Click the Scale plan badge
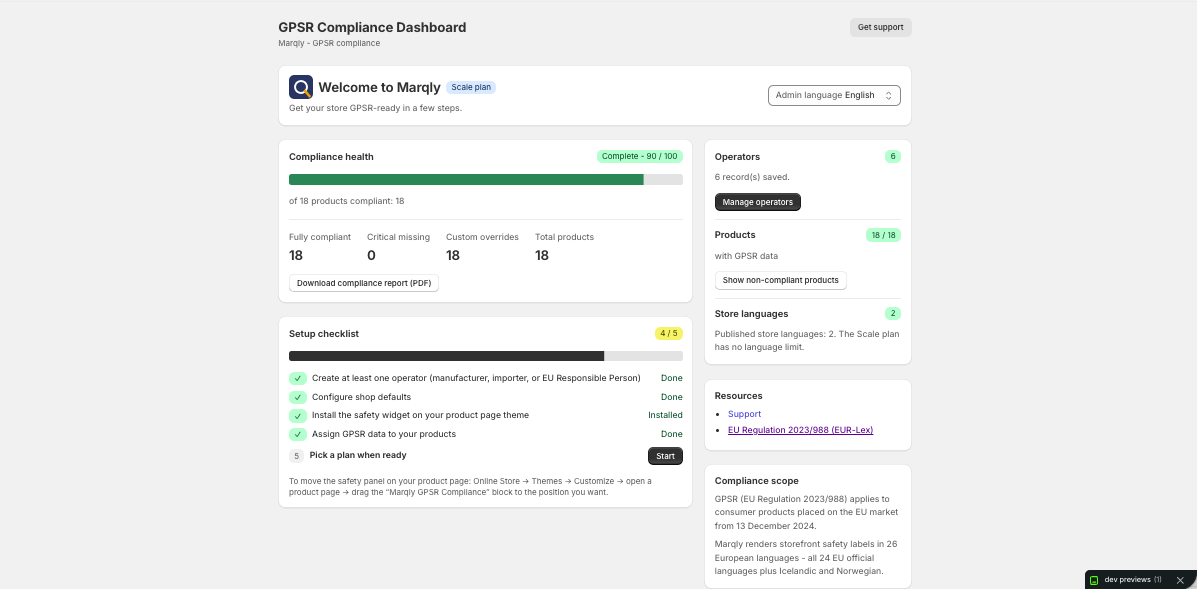This screenshot has width=1197, height=589. (471, 88)
